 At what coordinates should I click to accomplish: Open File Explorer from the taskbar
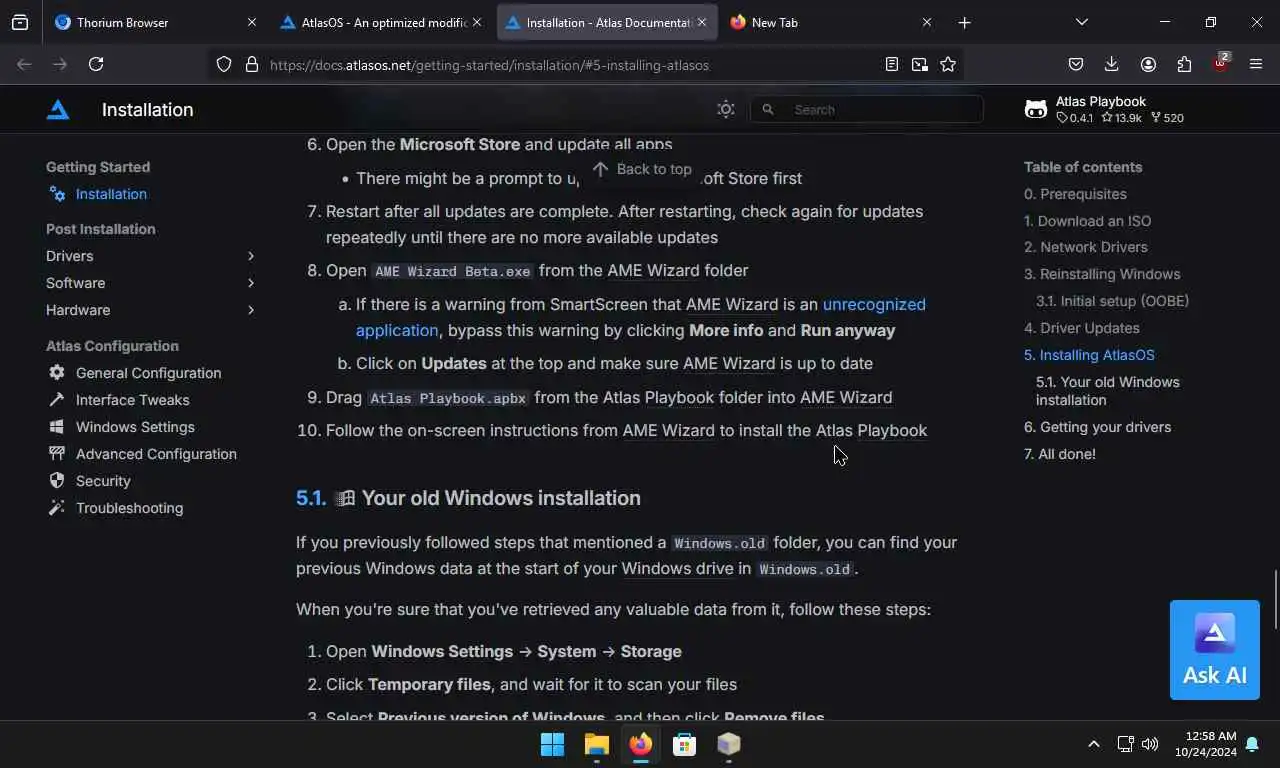pyautogui.click(x=596, y=744)
